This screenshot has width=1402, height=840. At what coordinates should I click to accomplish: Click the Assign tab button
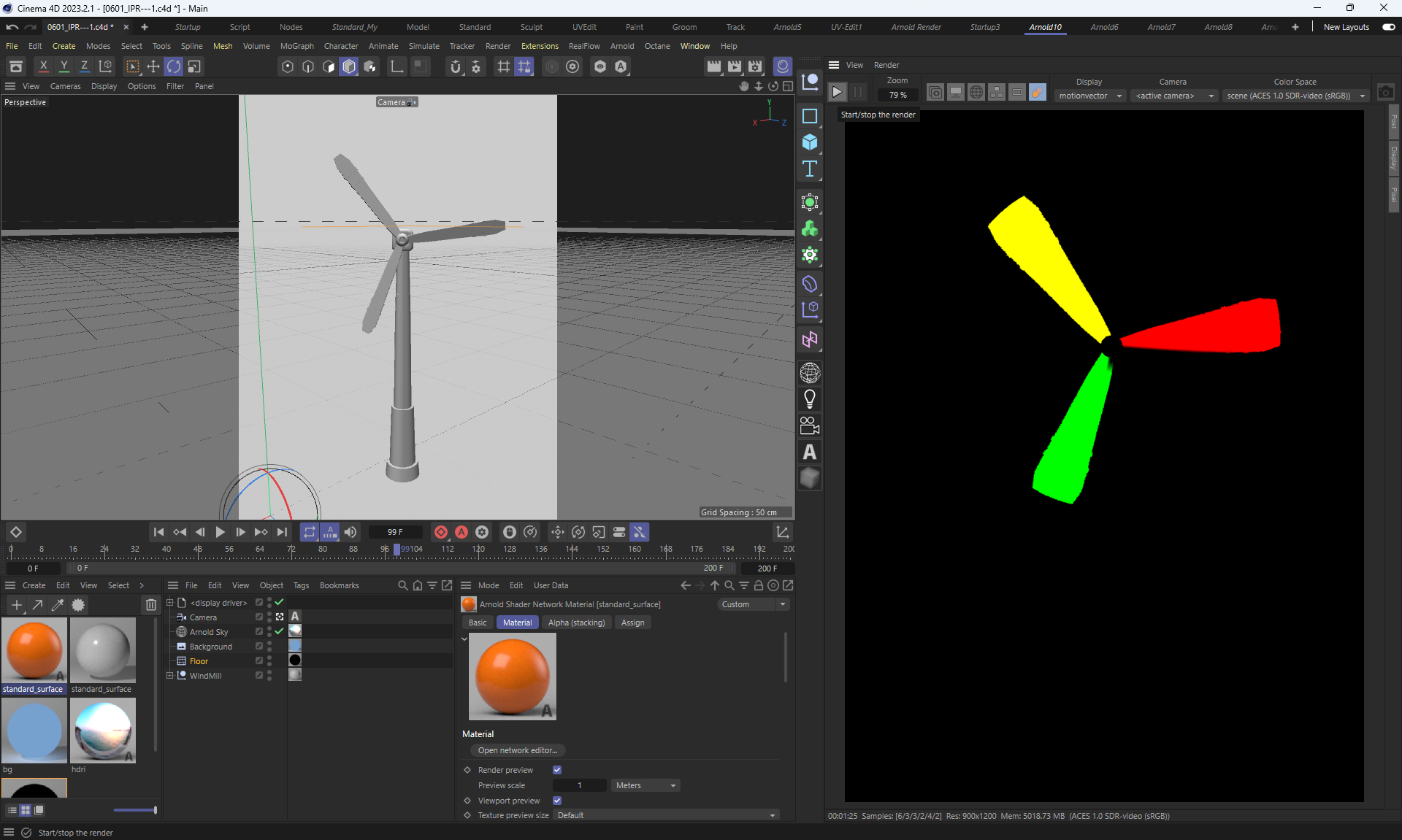coord(632,623)
